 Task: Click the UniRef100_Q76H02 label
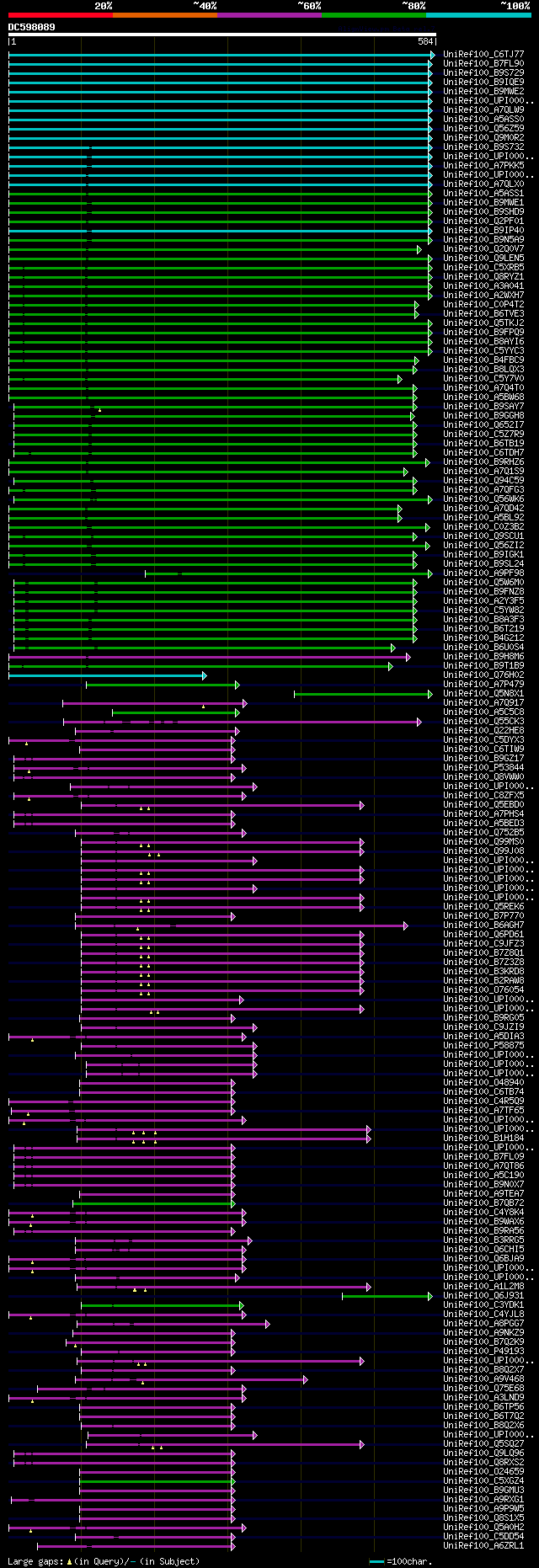tap(483, 675)
